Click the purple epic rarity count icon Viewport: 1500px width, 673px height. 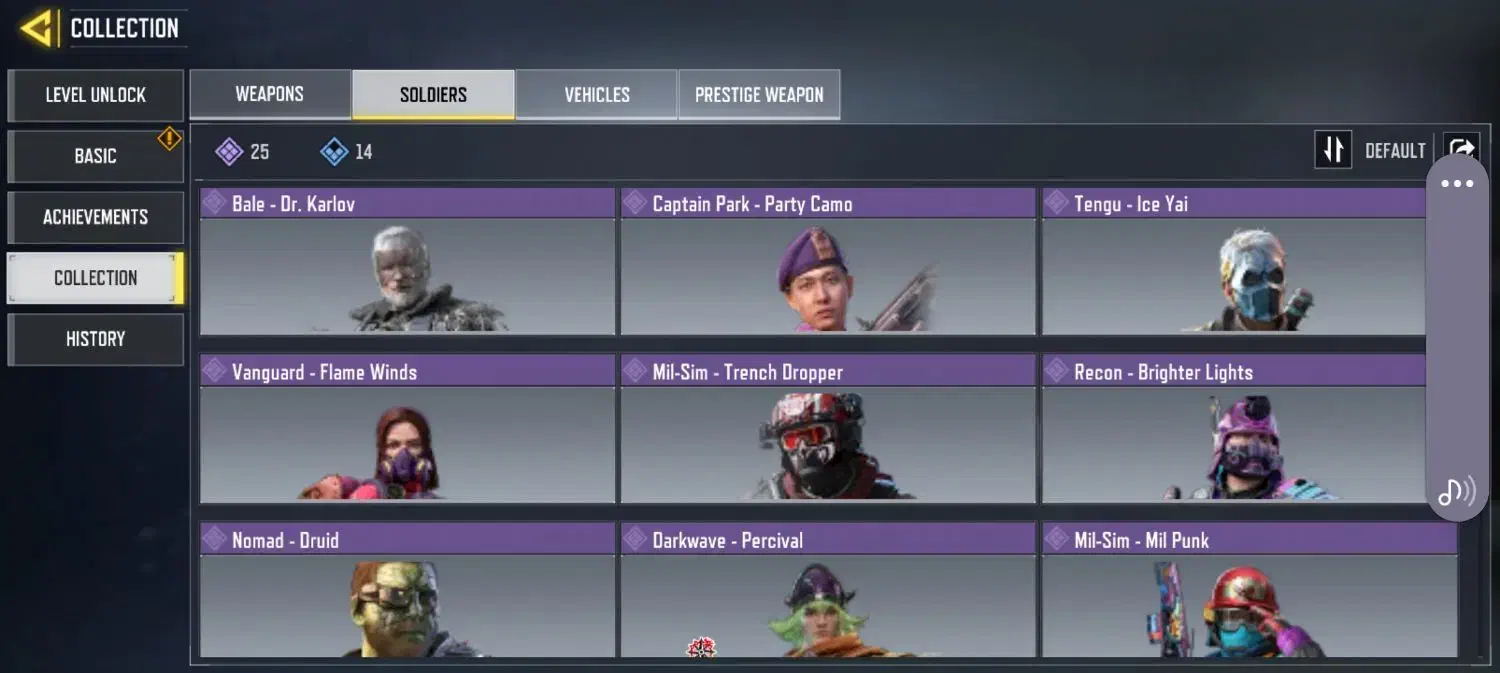[x=229, y=152]
